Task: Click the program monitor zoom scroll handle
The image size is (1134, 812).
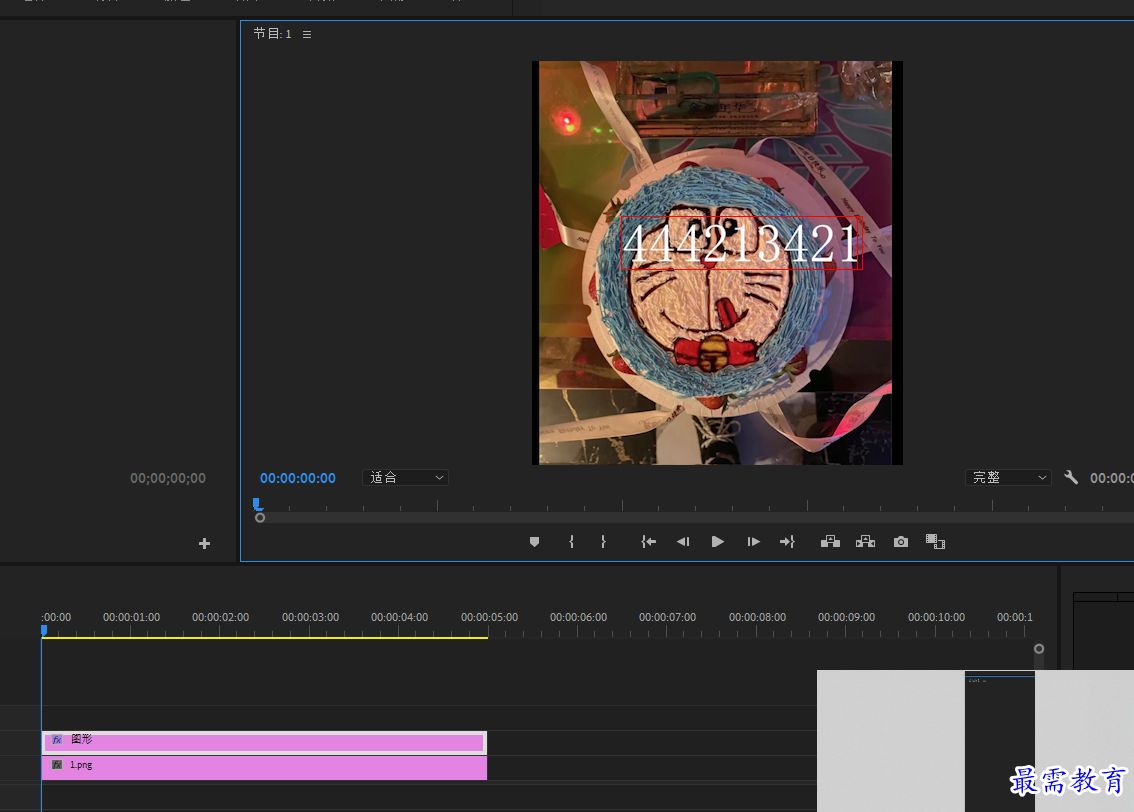Action: tap(260, 518)
